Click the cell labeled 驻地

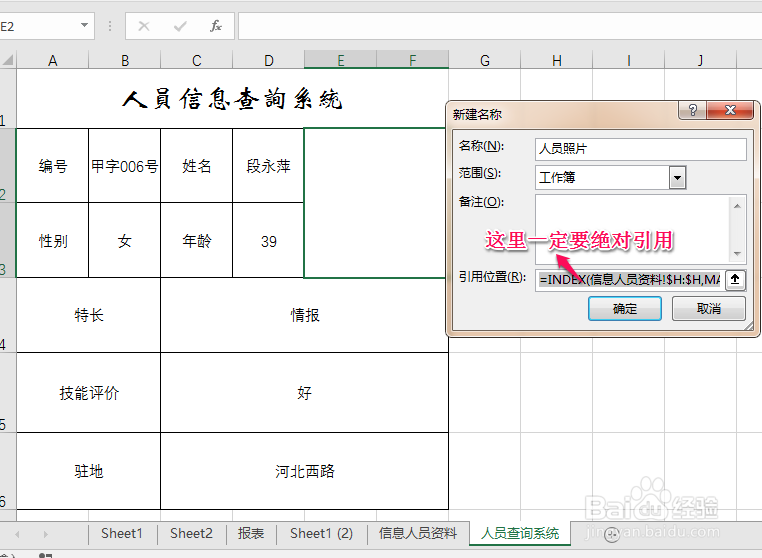[89, 471]
